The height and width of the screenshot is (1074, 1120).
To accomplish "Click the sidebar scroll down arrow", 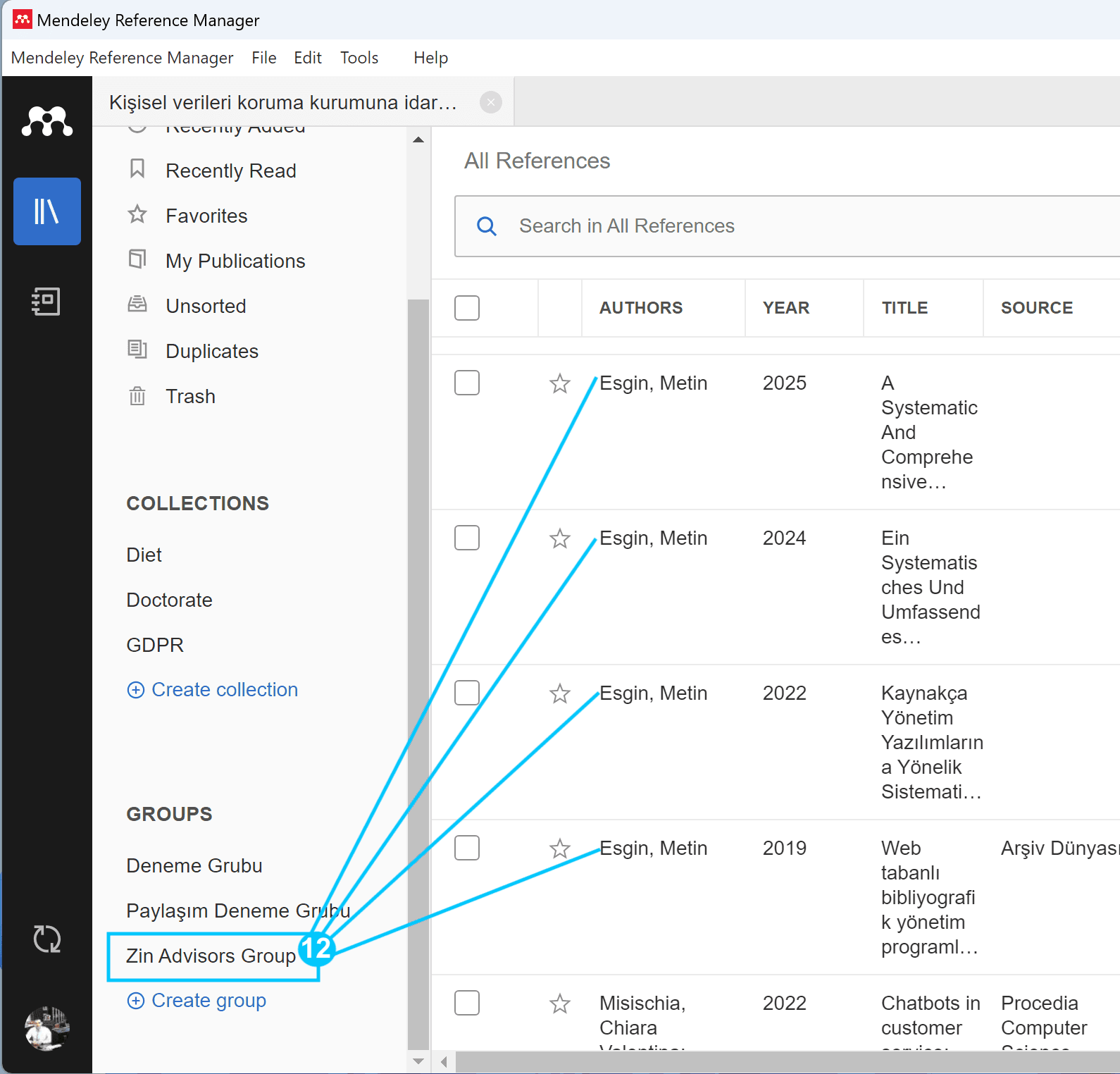I will coord(418,1061).
